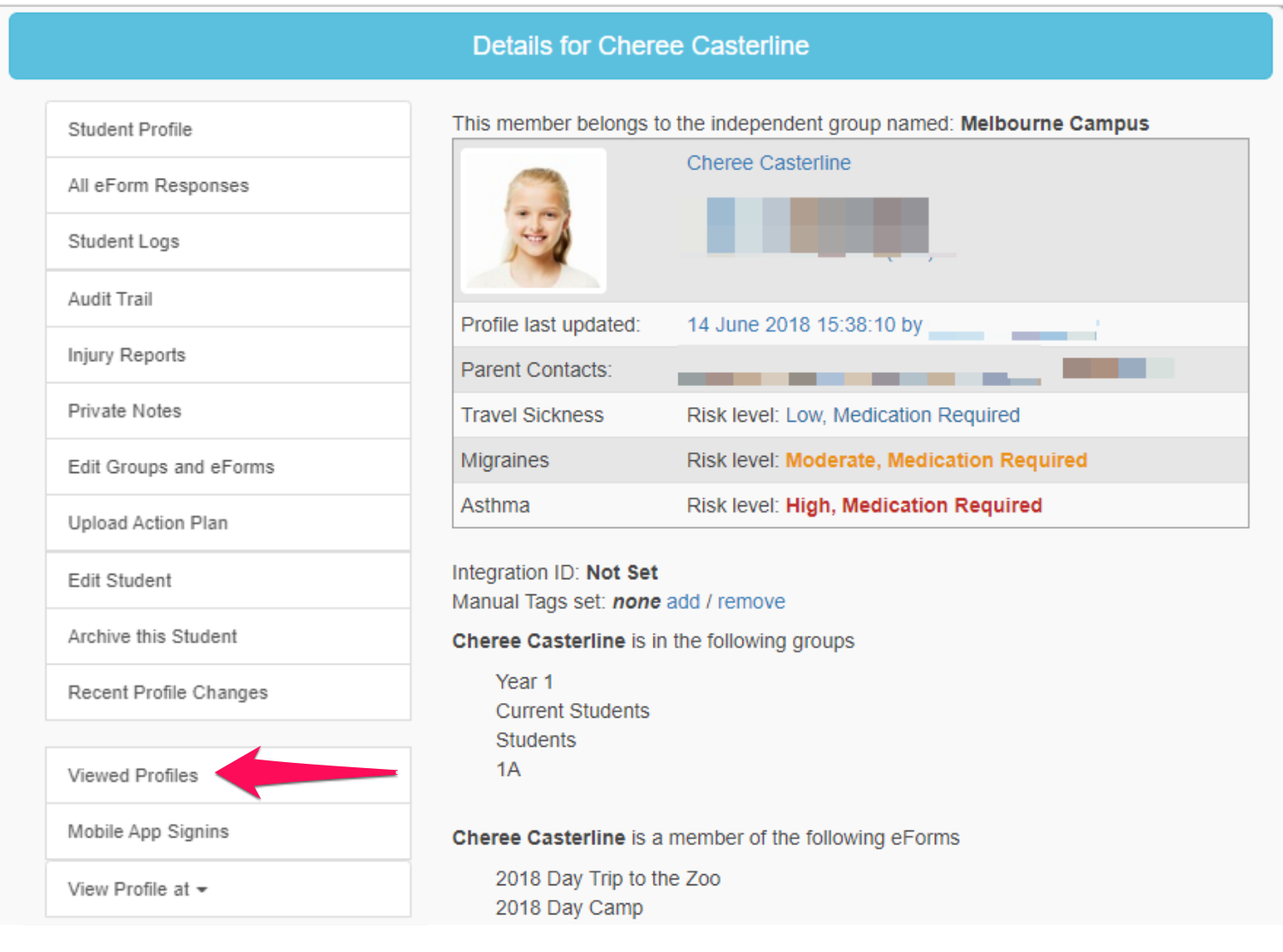Screen dimensions: 1283x952
Task: Open Student Logs
Action: coord(124,241)
